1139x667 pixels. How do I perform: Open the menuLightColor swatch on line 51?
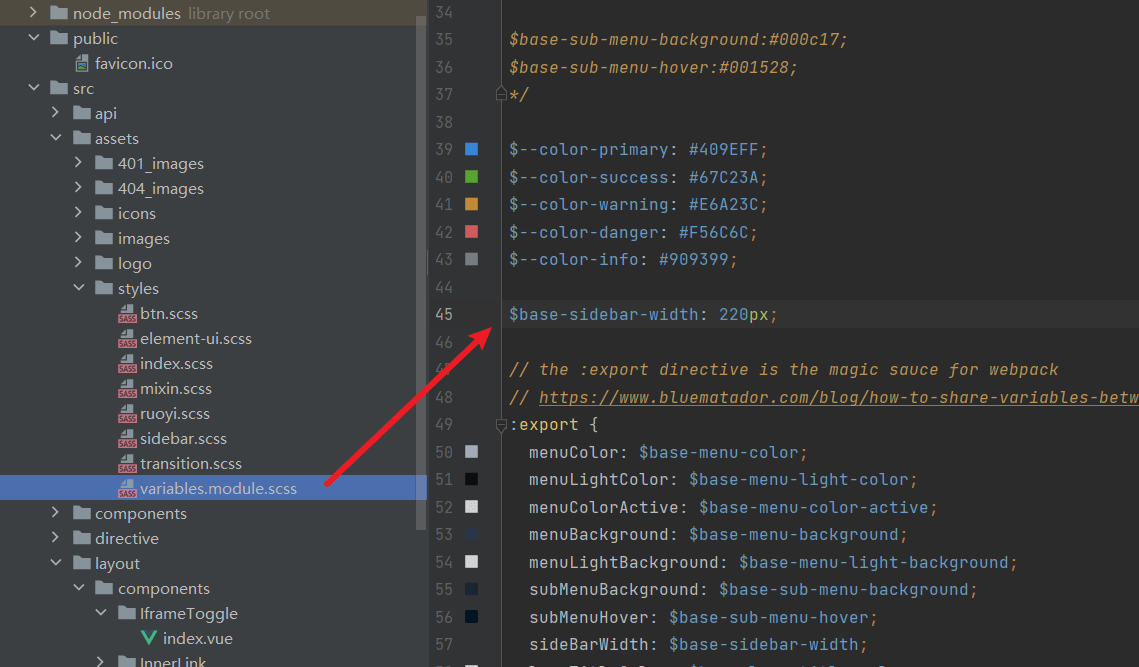tap(471, 479)
